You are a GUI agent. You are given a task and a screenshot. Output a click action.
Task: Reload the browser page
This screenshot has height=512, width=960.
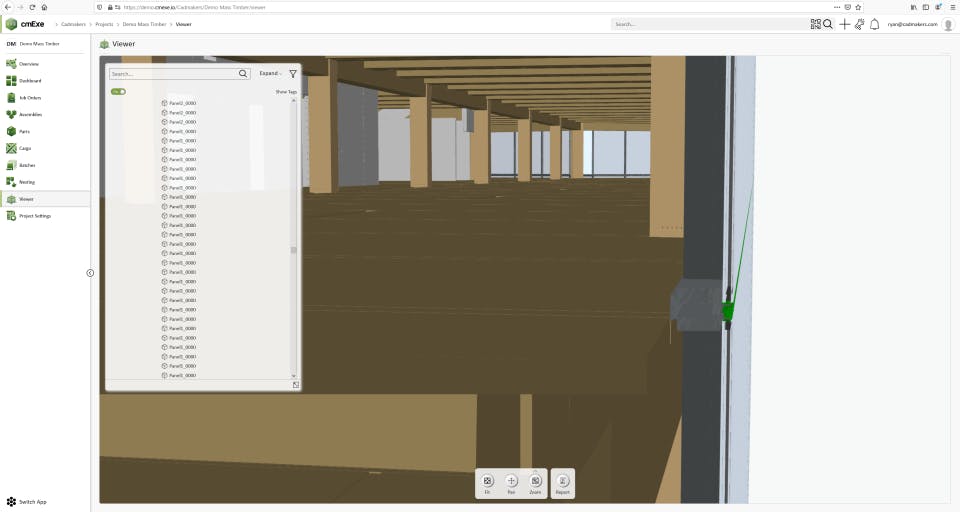click(x=32, y=7)
